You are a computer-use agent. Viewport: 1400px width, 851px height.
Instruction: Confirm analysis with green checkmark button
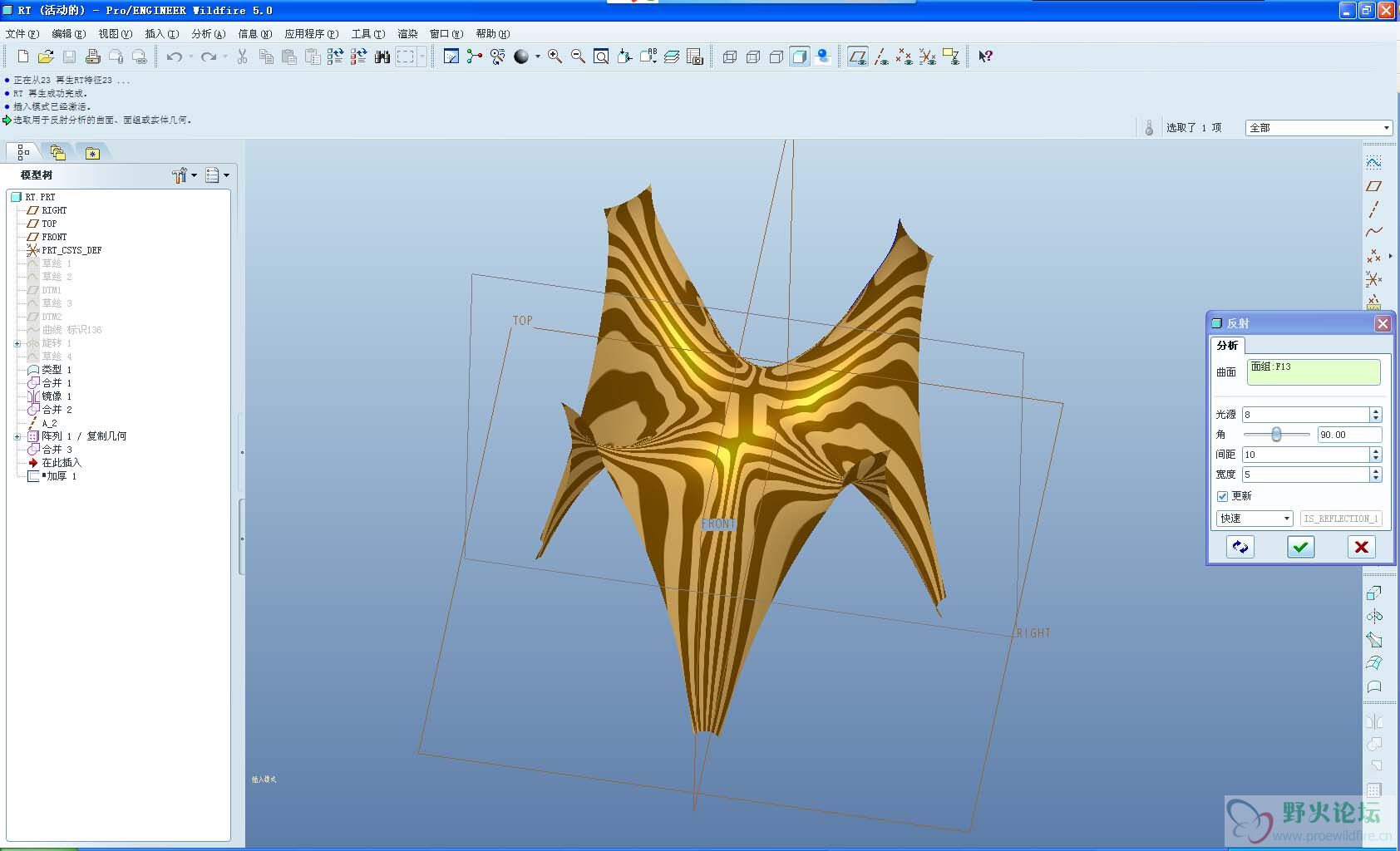pos(1301,547)
